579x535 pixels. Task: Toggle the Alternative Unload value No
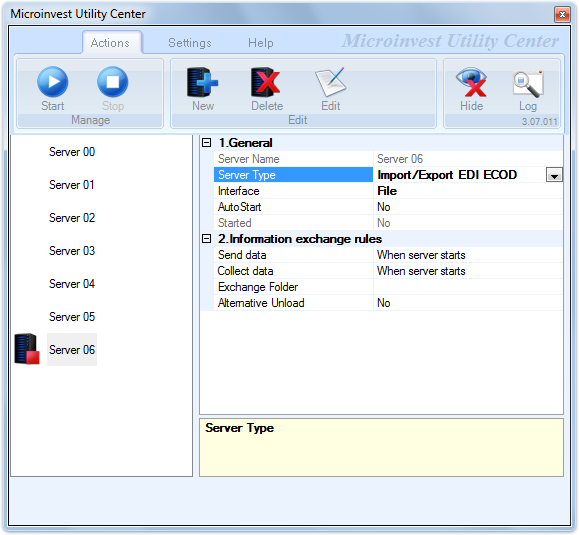(x=468, y=303)
